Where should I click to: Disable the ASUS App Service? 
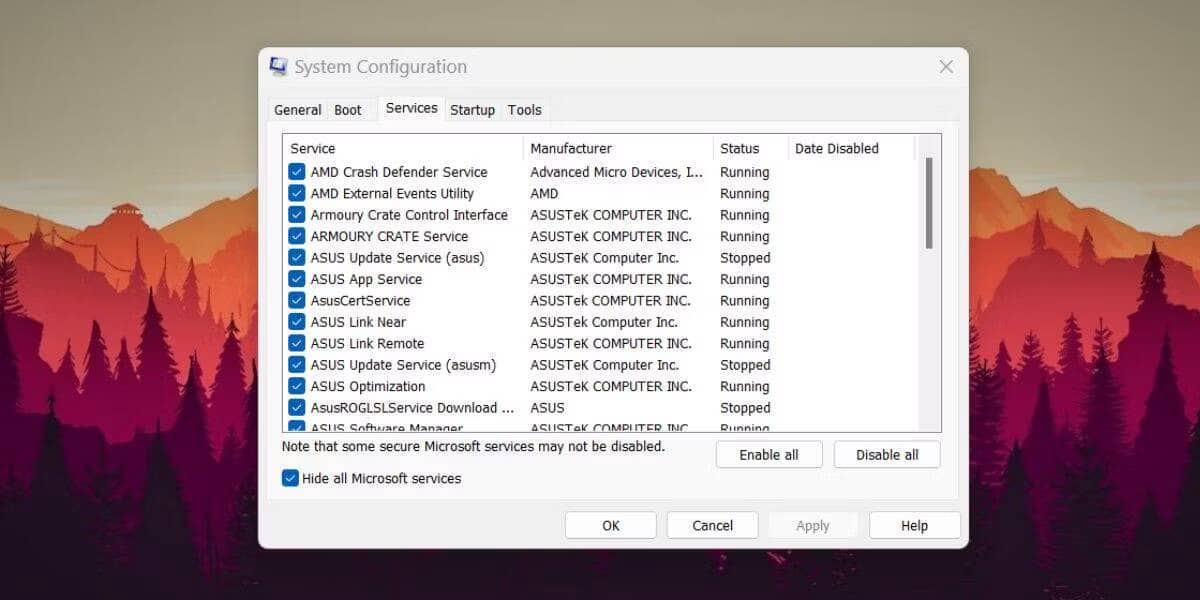pos(297,279)
